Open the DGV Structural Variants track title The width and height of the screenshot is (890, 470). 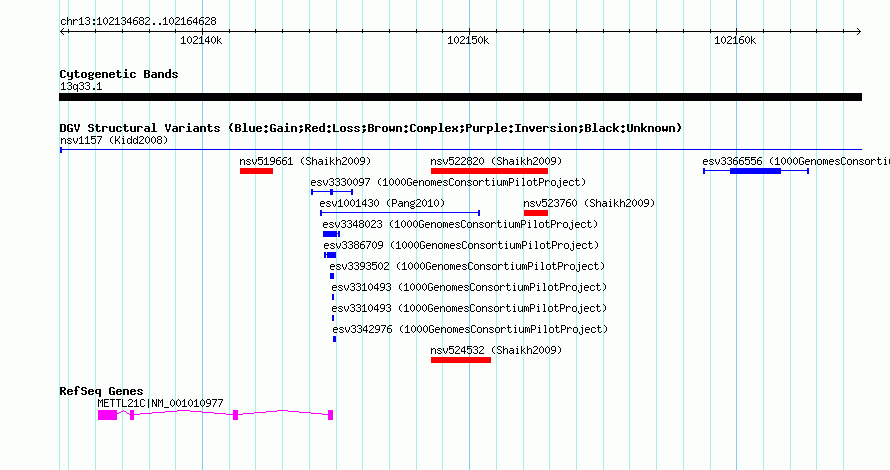(371, 128)
